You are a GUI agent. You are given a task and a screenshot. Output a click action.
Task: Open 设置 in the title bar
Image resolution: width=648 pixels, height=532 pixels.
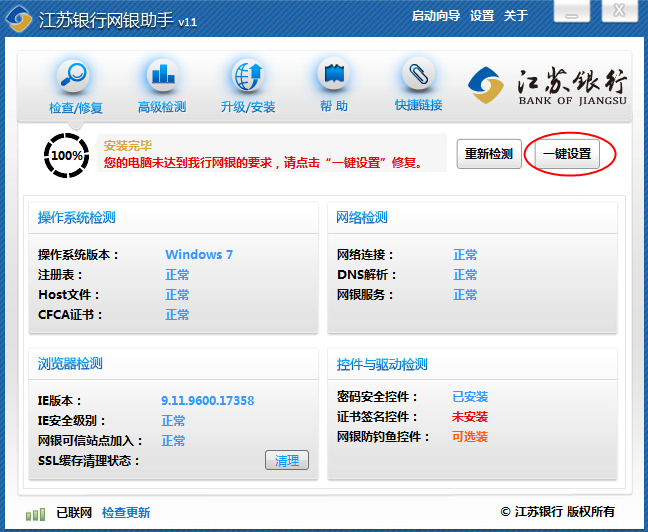[482, 16]
